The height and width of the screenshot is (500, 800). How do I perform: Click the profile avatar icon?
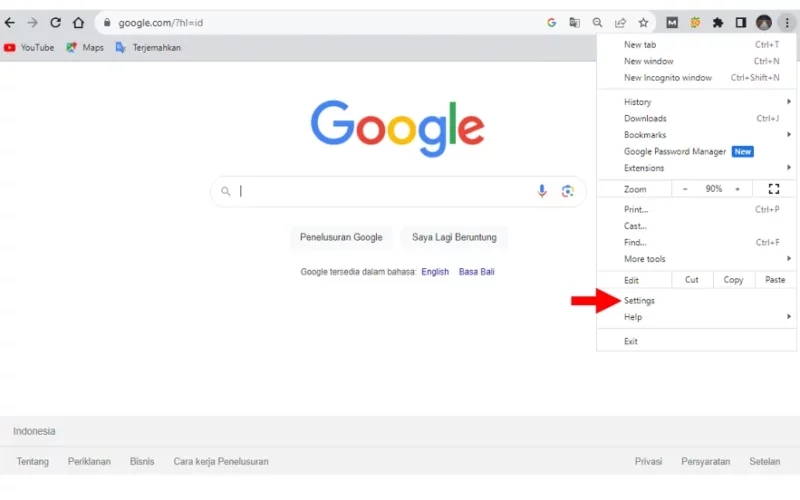pyautogui.click(x=764, y=22)
